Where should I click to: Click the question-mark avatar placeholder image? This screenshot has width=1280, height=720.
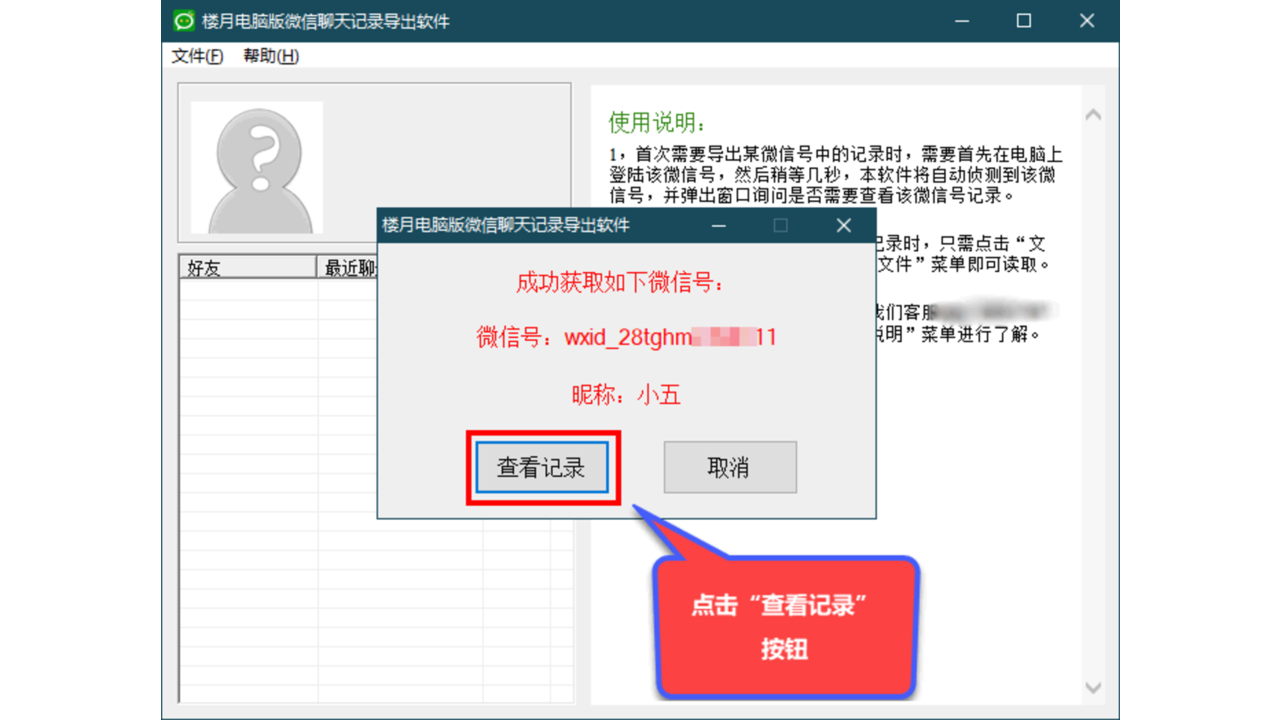[256, 165]
